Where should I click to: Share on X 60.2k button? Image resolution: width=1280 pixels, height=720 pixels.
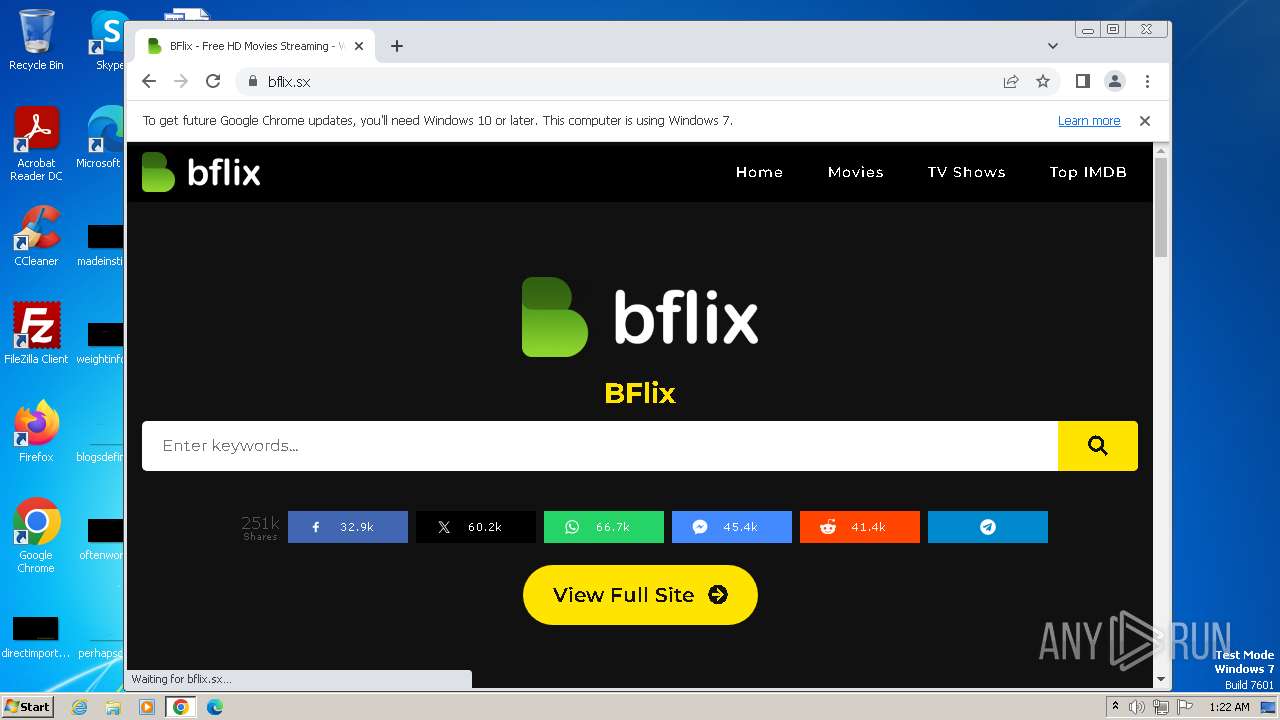tap(476, 527)
